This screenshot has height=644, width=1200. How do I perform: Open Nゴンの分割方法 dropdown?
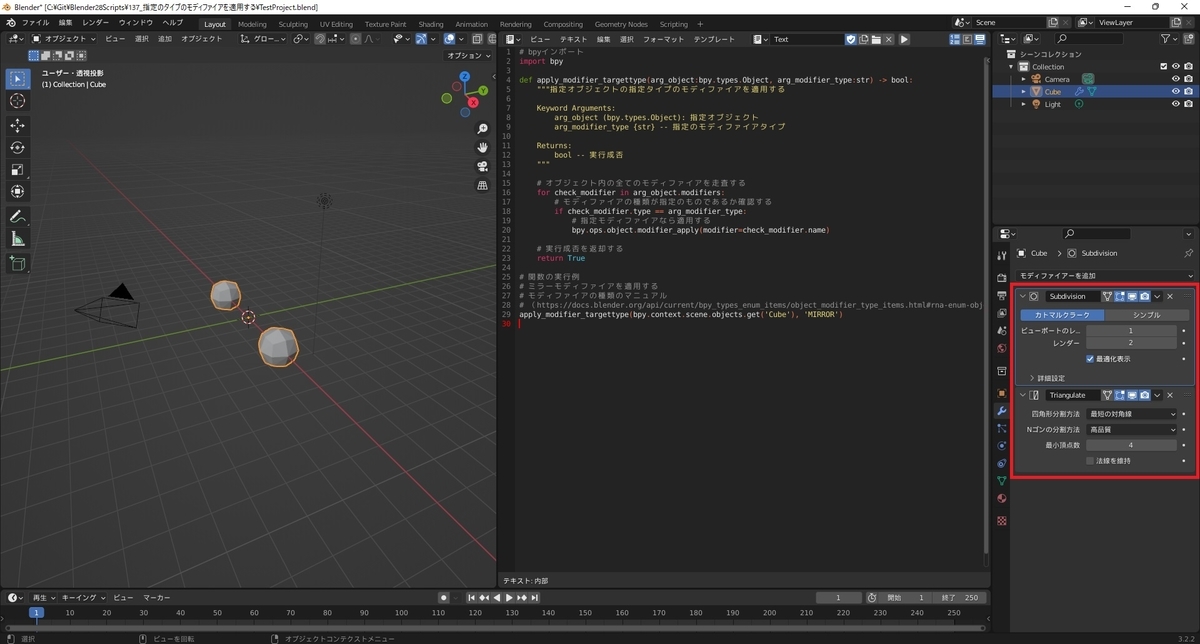point(1132,429)
